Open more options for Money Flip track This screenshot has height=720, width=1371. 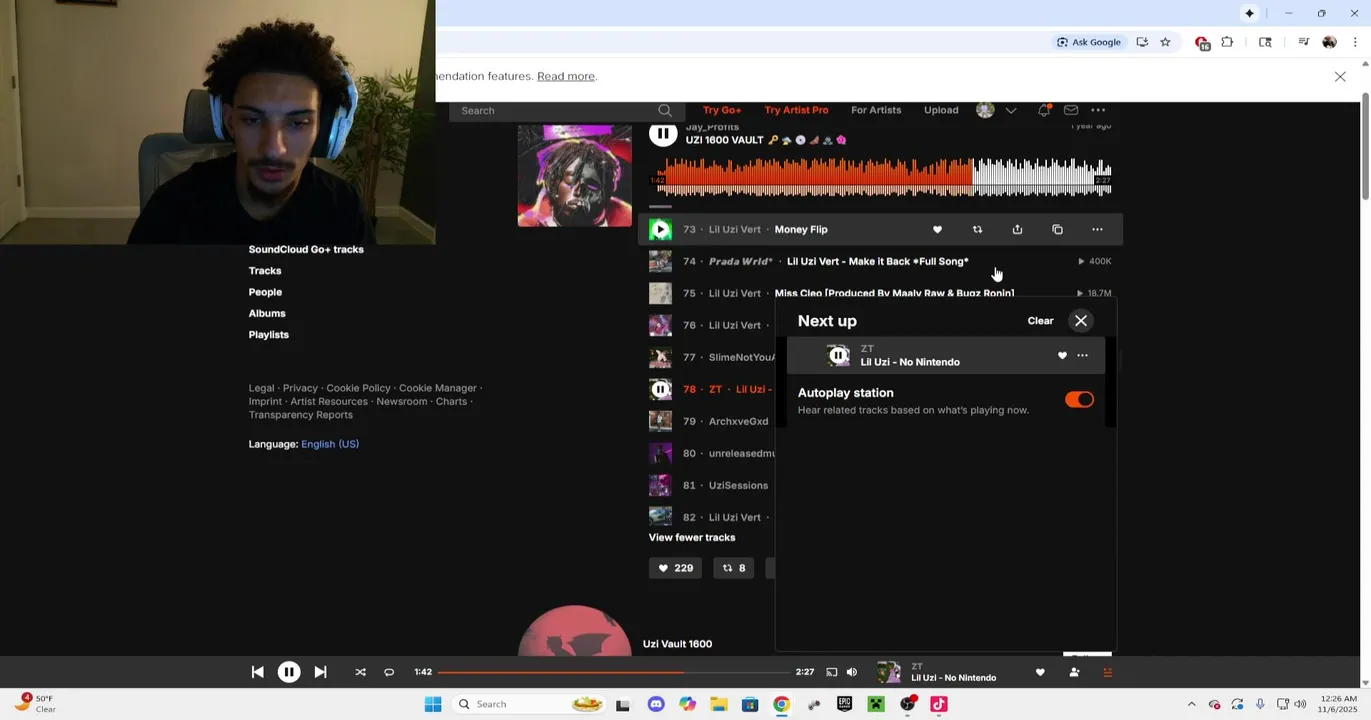tap(1097, 230)
